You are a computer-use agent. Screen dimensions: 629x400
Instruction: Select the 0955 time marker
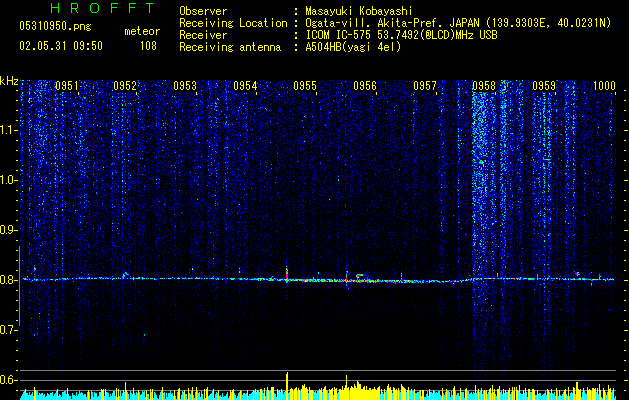(305, 85)
